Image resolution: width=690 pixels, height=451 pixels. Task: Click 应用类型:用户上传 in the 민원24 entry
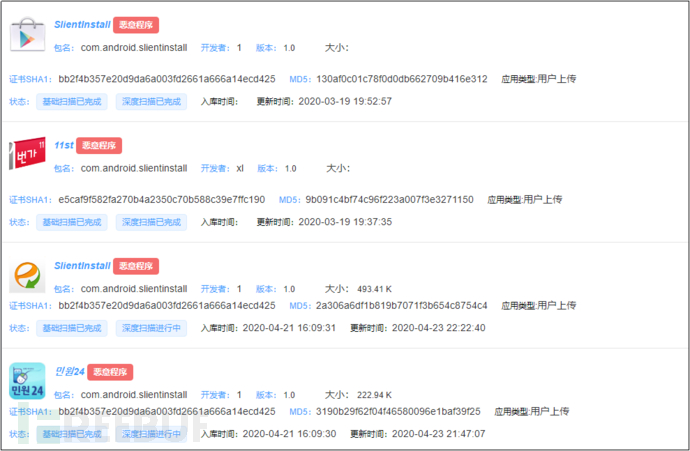[532, 411]
